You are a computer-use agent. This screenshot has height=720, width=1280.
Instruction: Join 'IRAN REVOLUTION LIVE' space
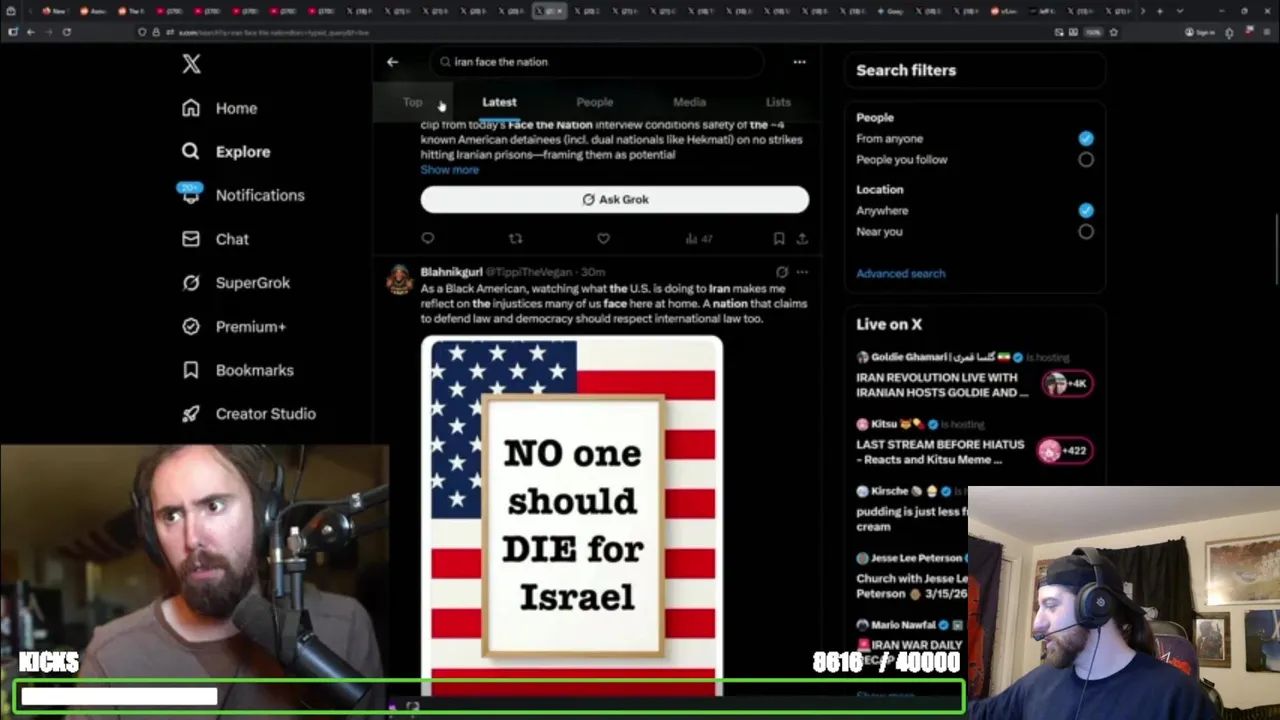pos(942,385)
